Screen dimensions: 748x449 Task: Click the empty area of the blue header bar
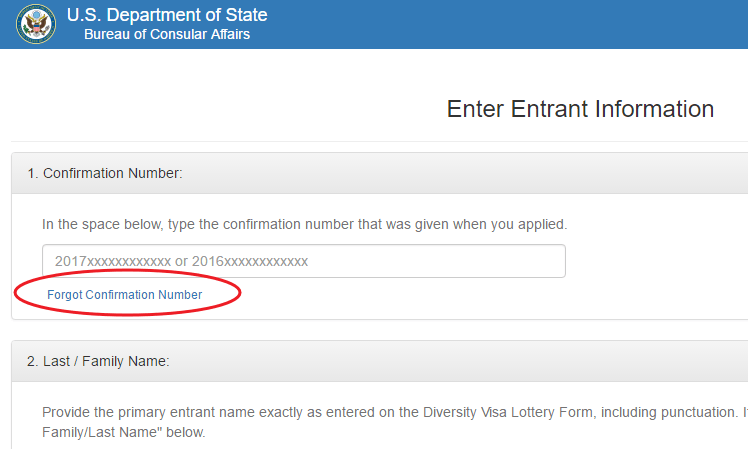point(500,24)
